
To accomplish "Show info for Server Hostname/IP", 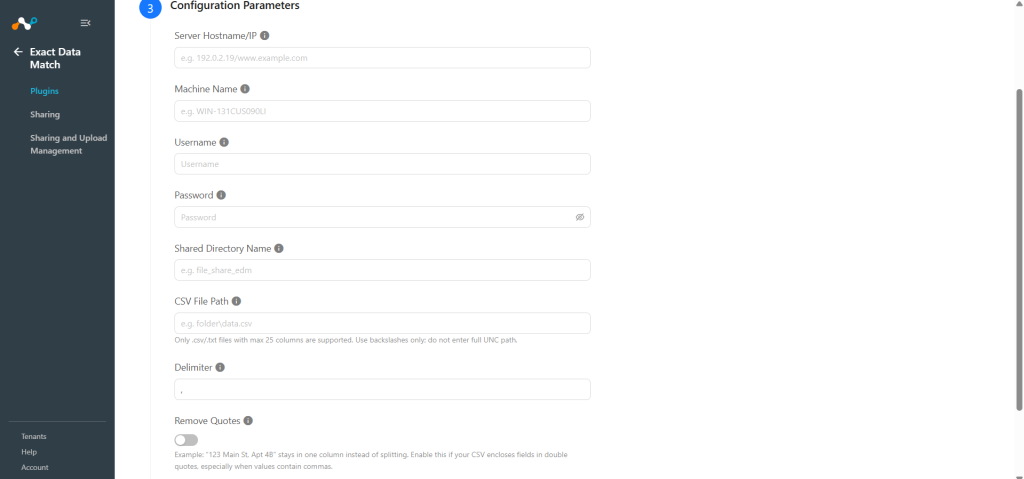I will tap(264, 36).
